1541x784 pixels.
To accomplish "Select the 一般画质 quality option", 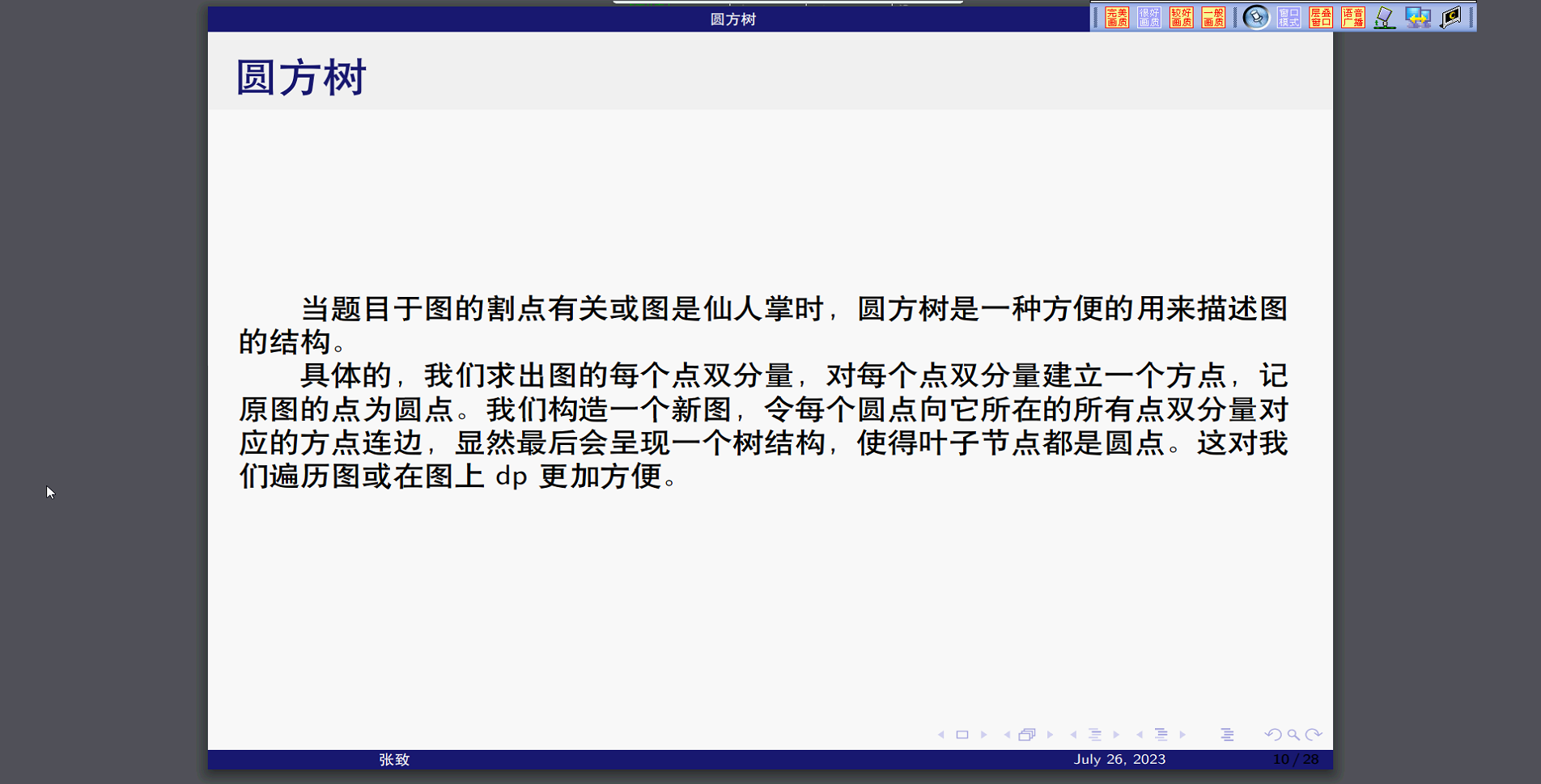I will pos(1213,17).
